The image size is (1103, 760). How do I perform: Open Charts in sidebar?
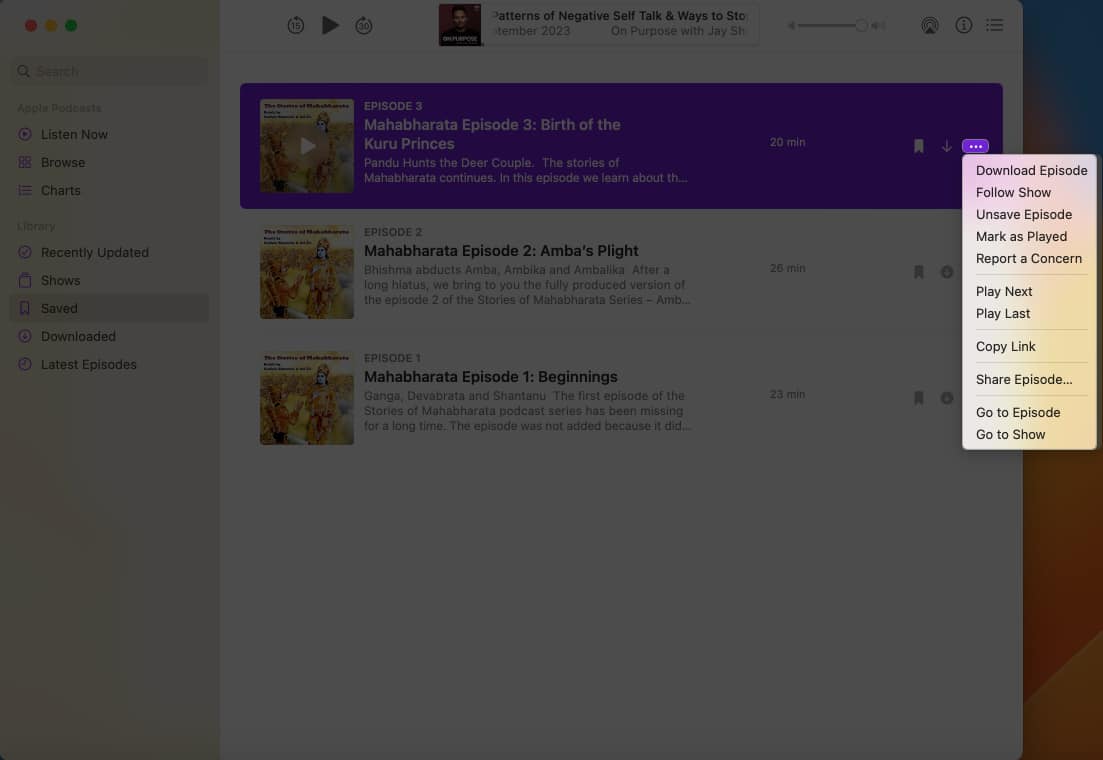(x=110, y=191)
